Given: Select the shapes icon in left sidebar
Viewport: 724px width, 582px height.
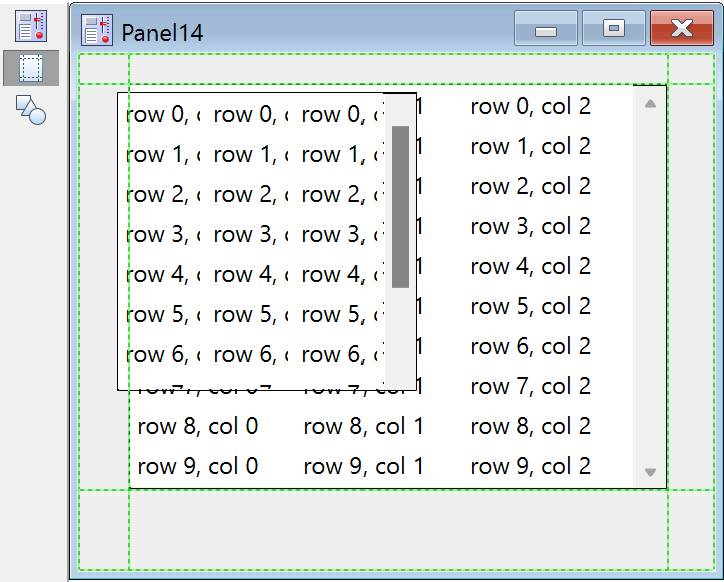Looking at the screenshot, I should (31, 109).
